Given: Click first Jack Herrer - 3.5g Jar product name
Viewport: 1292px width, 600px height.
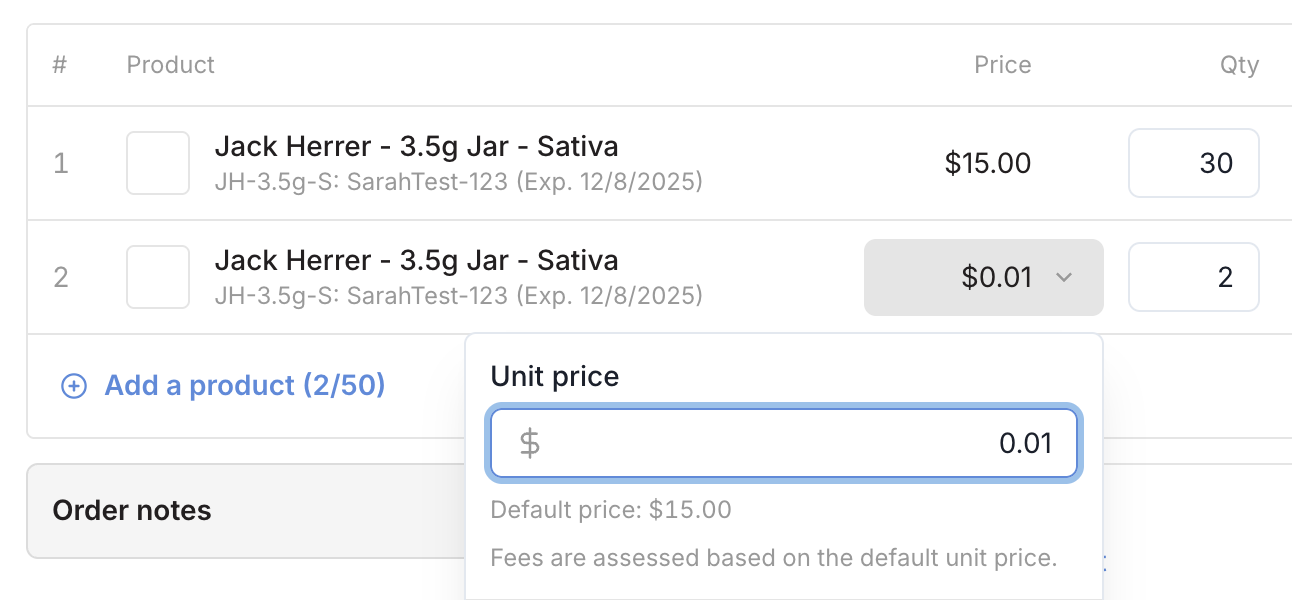Looking at the screenshot, I should point(416,147).
